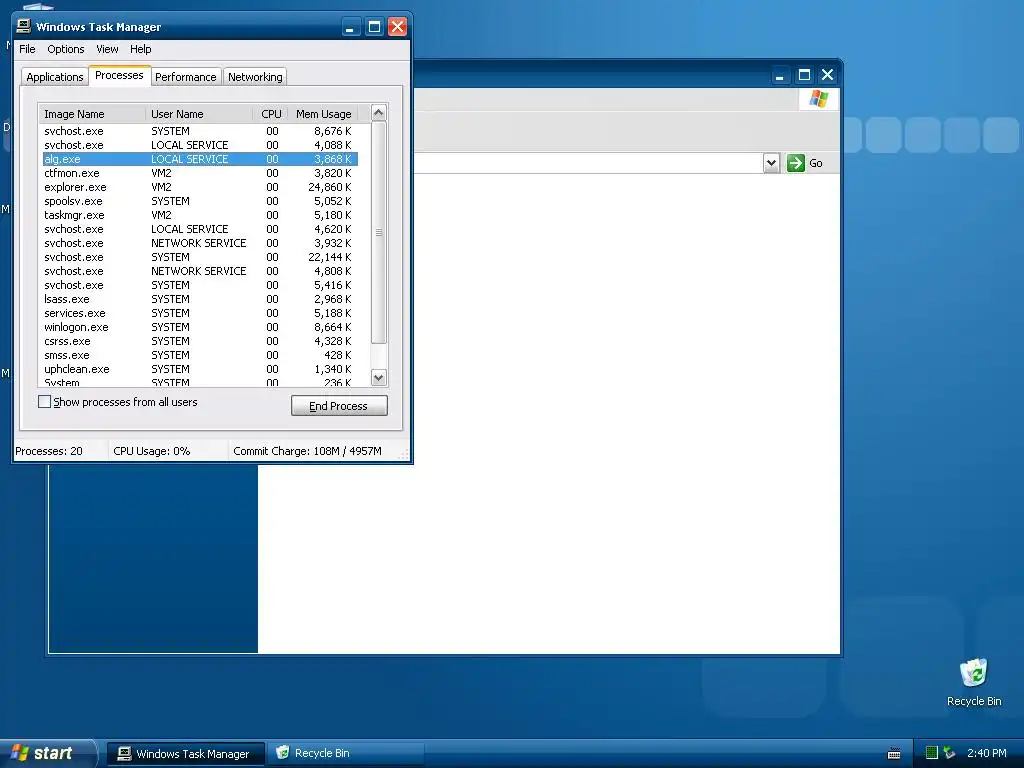Click the process list scrollbar thumb
Viewport: 1024px width, 768px height.
click(x=379, y=232)
